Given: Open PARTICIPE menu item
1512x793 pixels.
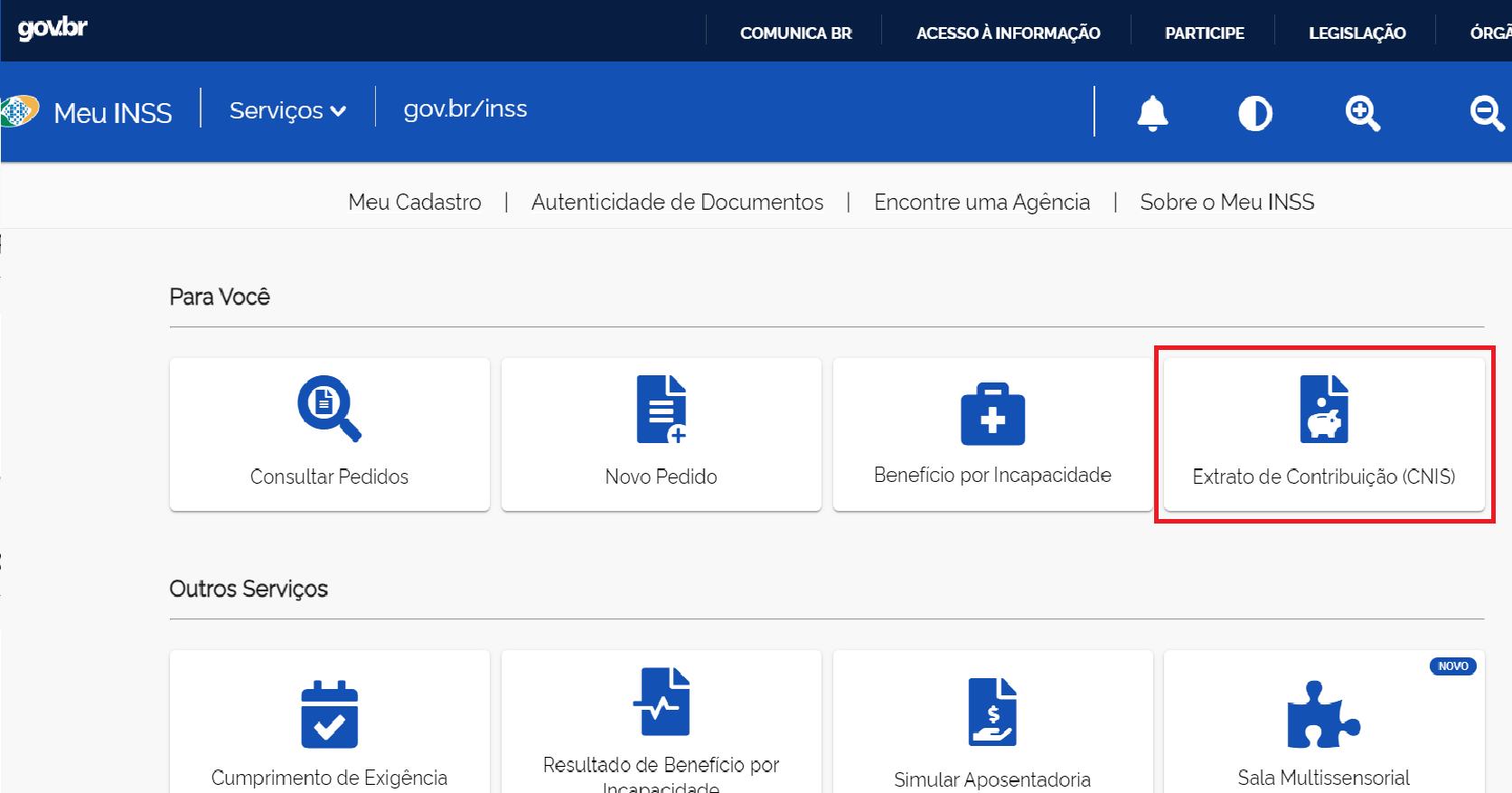Looking at the screenshot, I should (1205, 33).
